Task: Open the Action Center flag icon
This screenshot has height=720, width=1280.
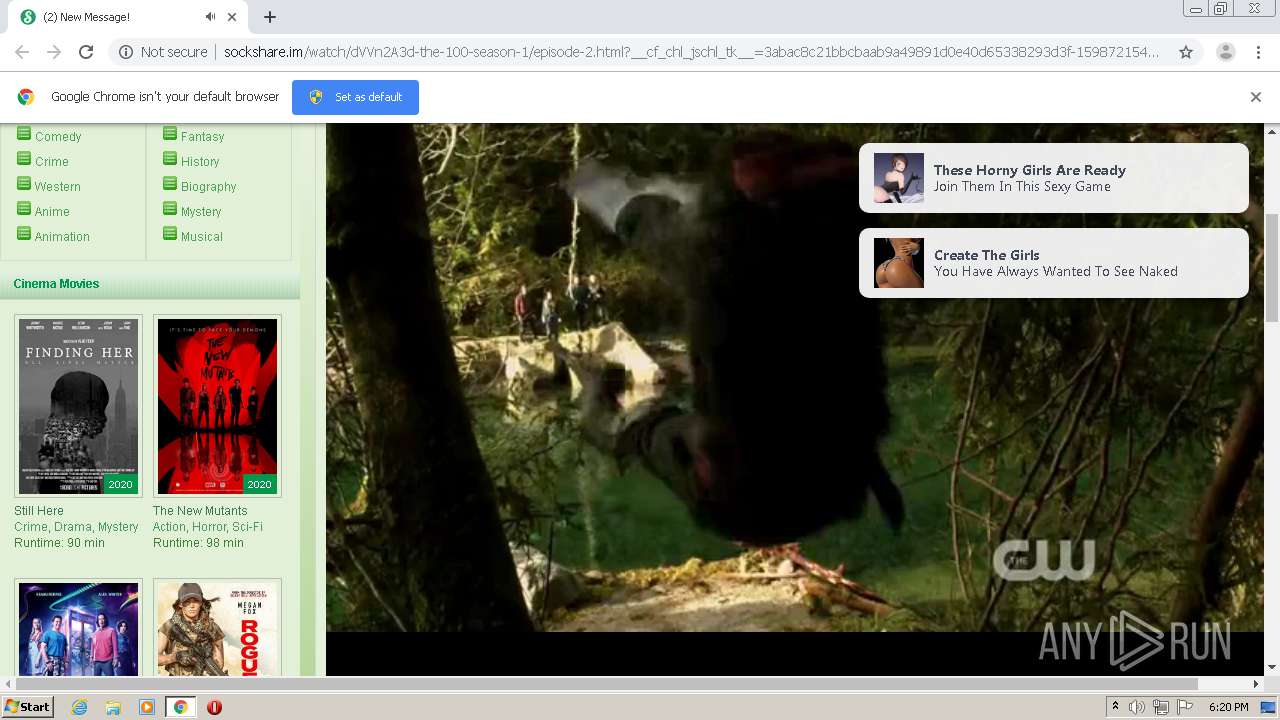Action: [x=1185, y=707]
